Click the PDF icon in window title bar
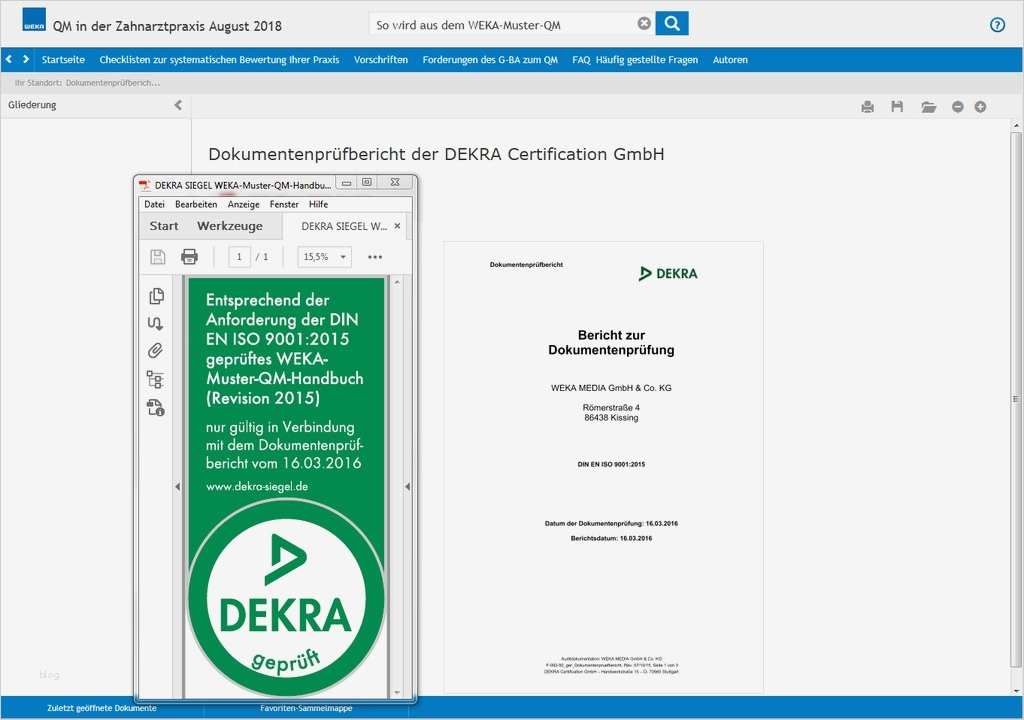This screenshot has height=720, width=1024. (x=144, y=185)
